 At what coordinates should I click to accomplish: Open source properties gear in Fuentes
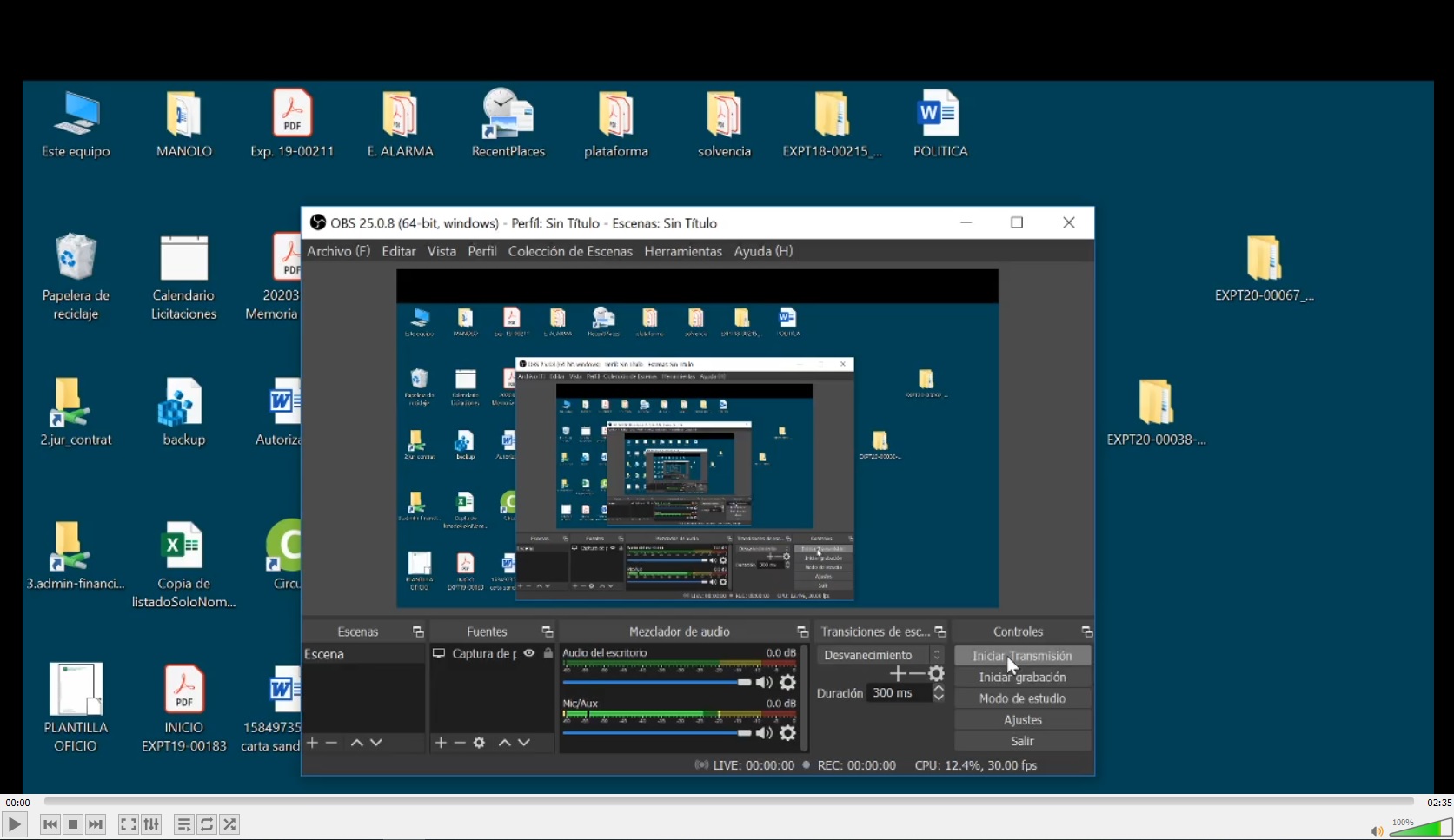click(479, 743)
